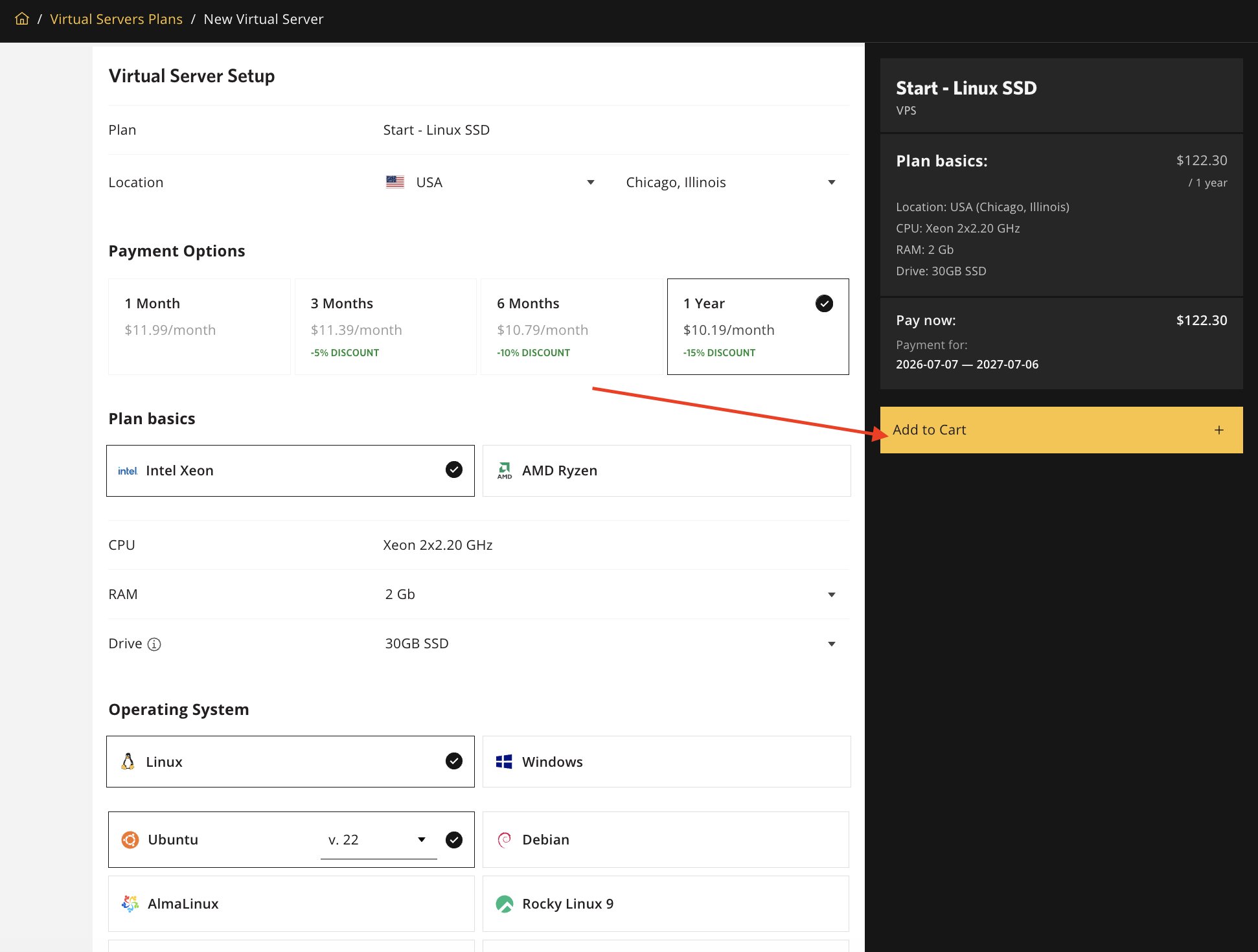Viewport: 1258px width, 952px height.
Task: Click the Drive info icon
Action: [154, 644]
